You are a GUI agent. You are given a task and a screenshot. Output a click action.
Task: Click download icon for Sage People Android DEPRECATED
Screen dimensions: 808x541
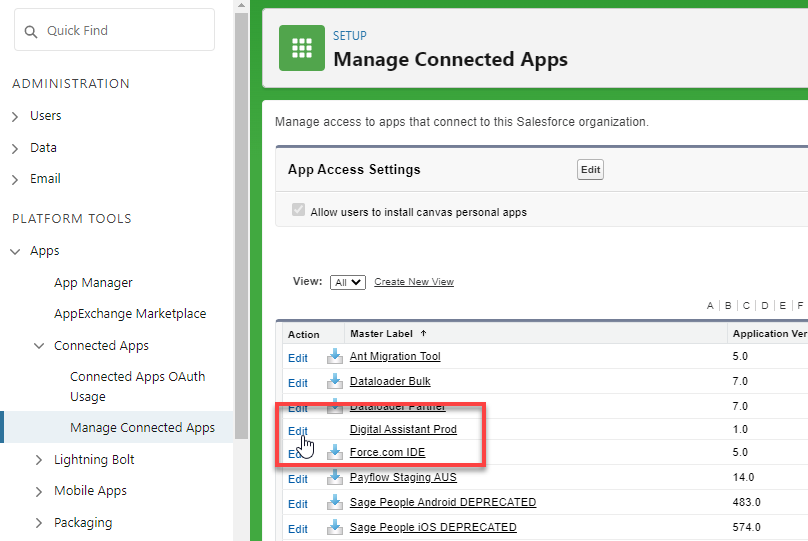point(334,503)
